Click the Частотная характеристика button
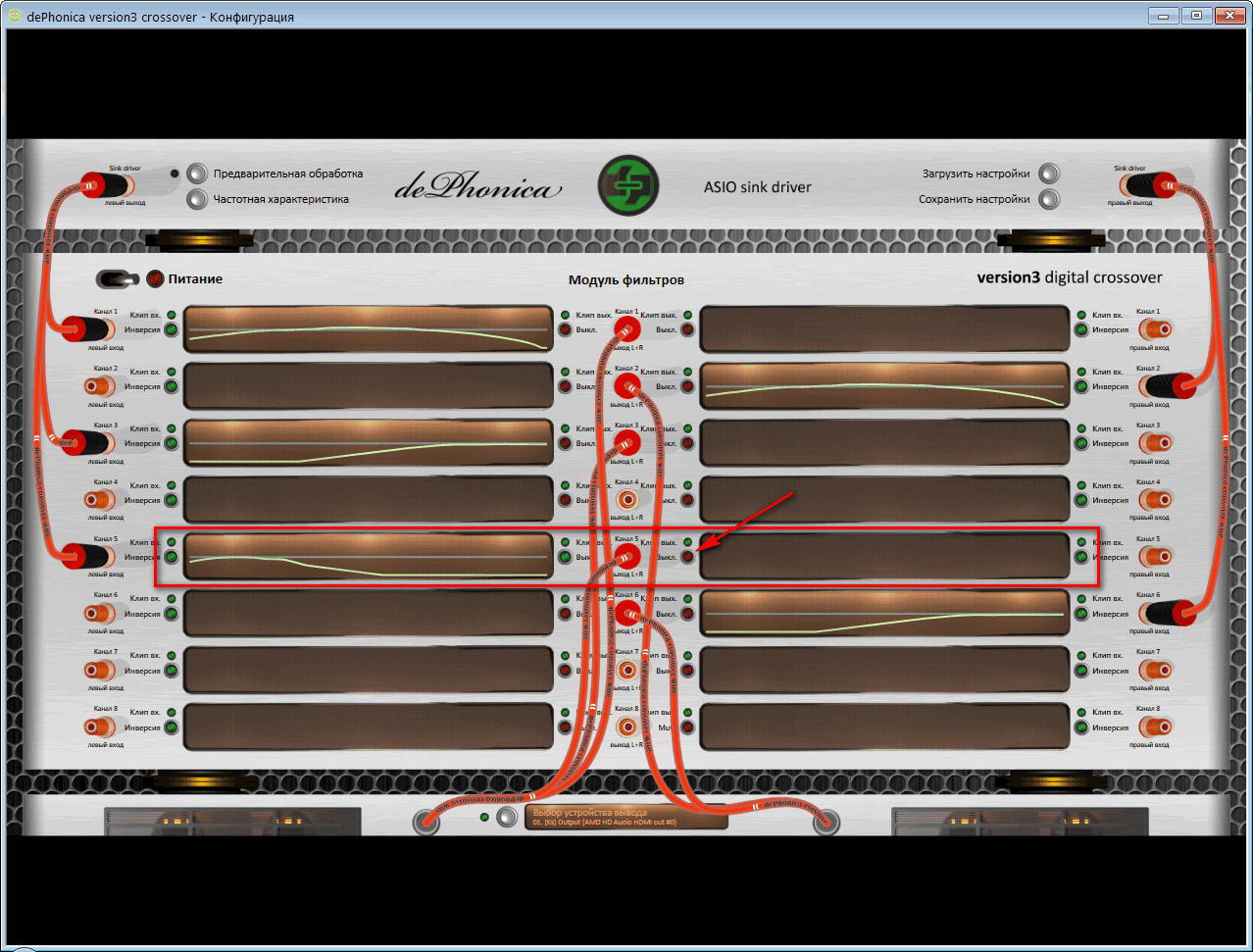 pyautogui.click(x=198, y=199)
